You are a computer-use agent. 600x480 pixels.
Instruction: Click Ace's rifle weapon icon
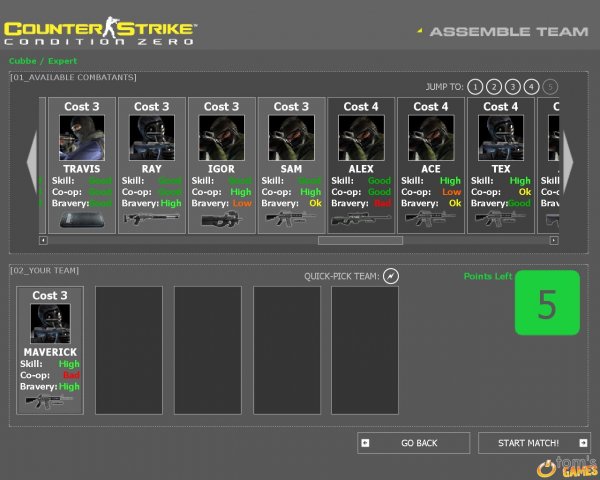(x=430, y=219)
